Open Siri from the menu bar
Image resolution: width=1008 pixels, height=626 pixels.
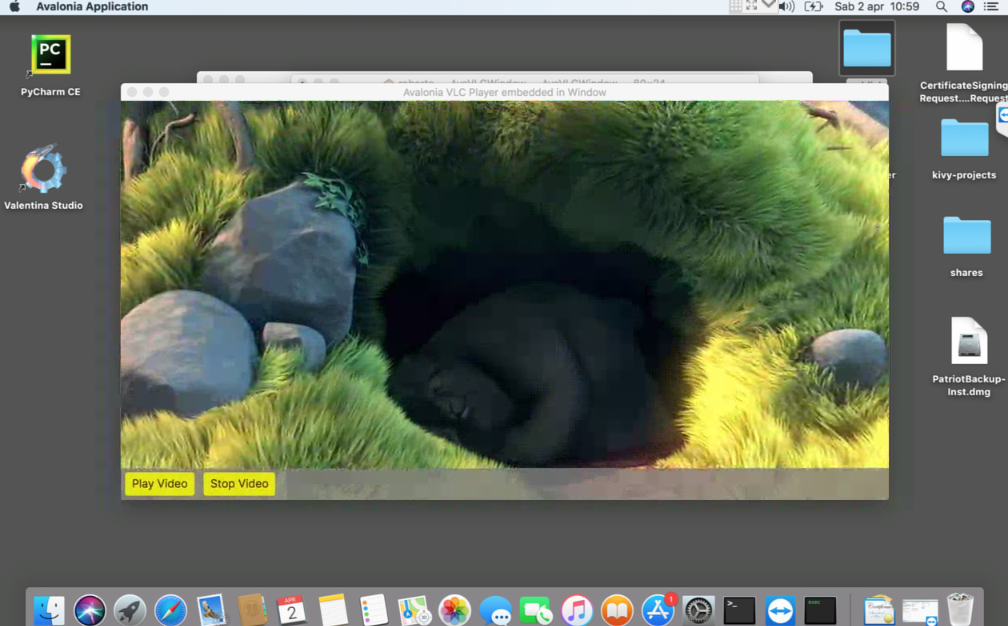968,6
